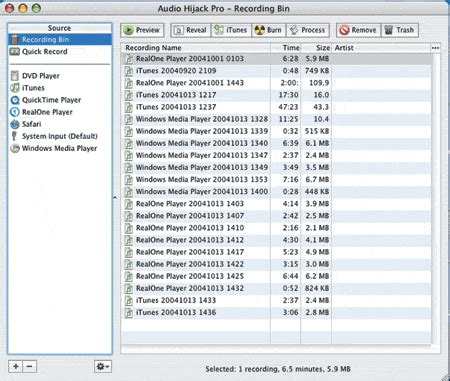This screenshot has width=450, height=381.
Task: Select recording iTunes 20041013 1436
Action: point(277,313)
